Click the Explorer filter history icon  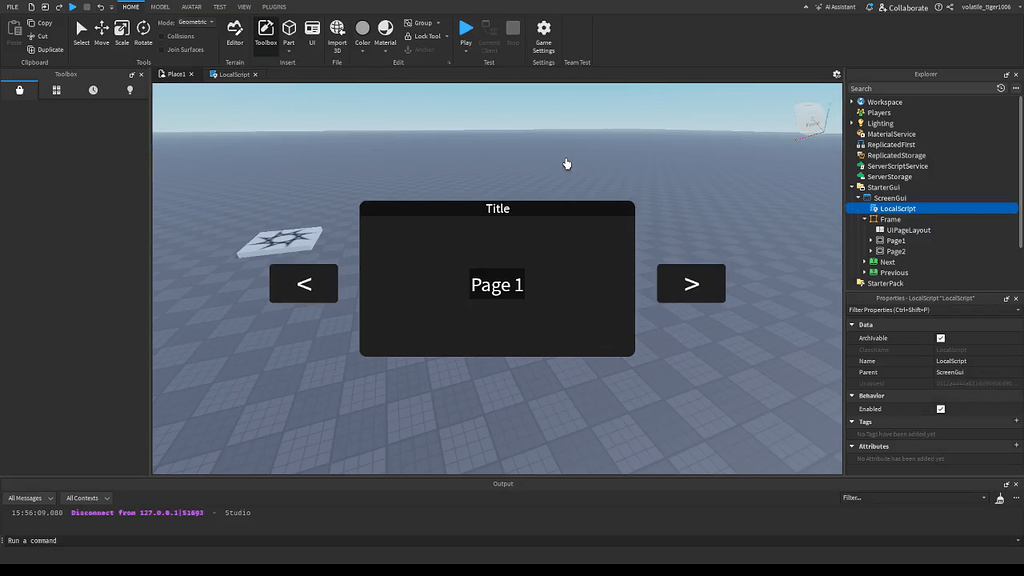tap(1000, 88)
